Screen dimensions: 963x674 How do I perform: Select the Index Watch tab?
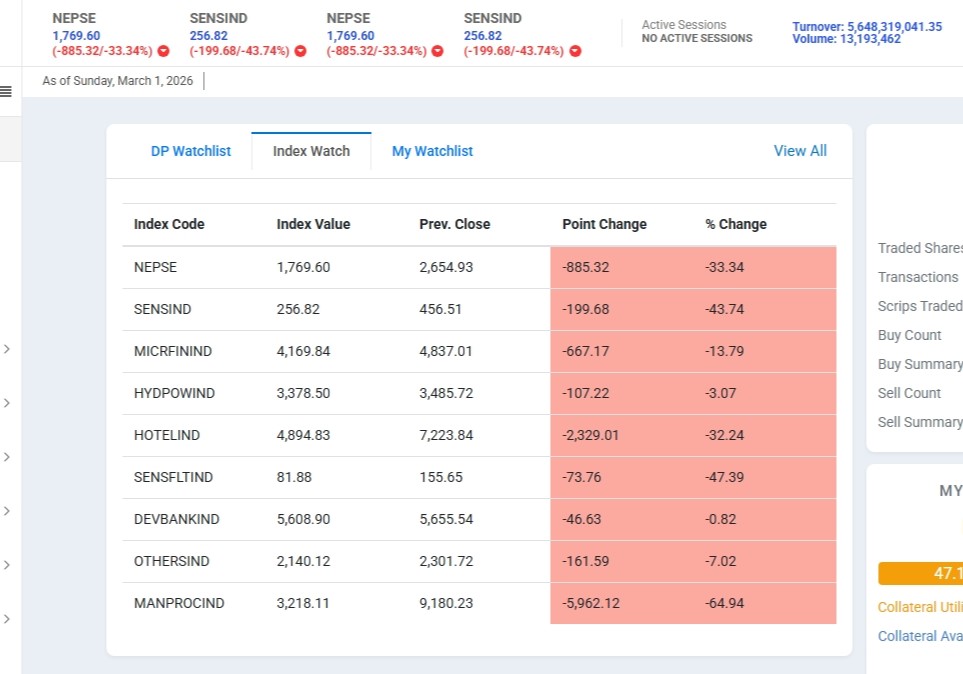pos(311,151)
